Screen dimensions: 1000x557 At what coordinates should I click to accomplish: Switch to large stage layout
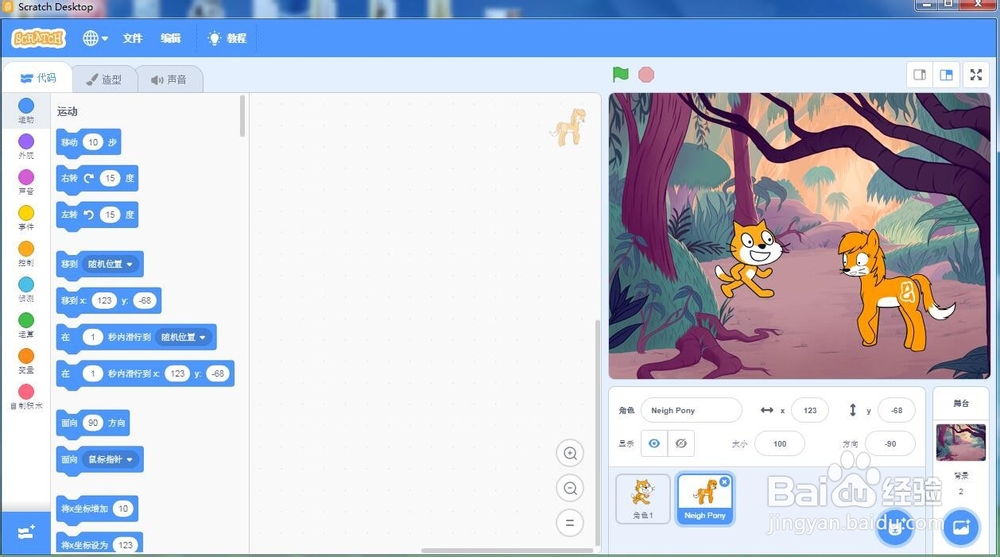[946, 75]
